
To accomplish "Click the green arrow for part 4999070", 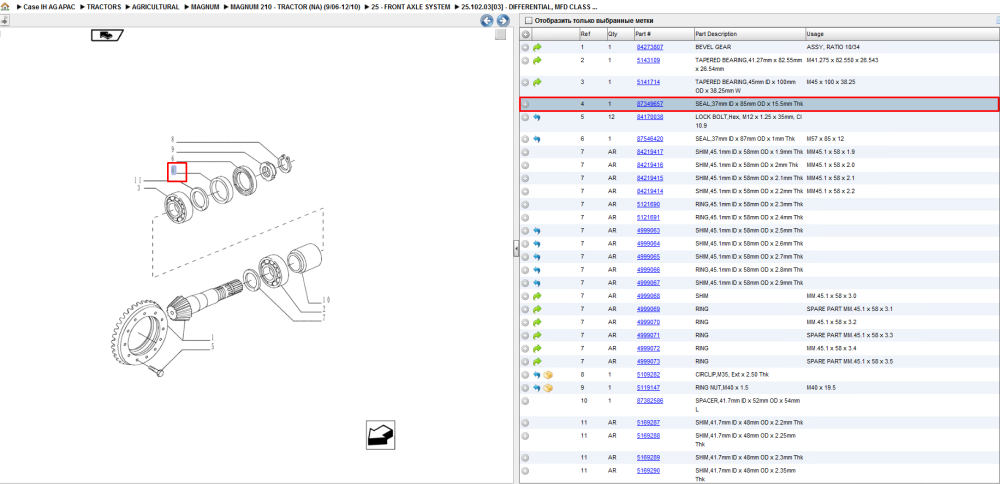I will [x=537, y=322].
